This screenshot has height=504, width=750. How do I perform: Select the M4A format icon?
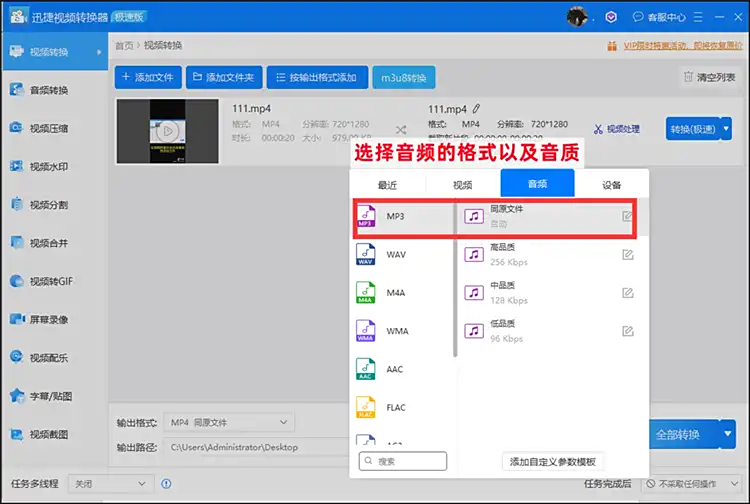pos(366,293)
